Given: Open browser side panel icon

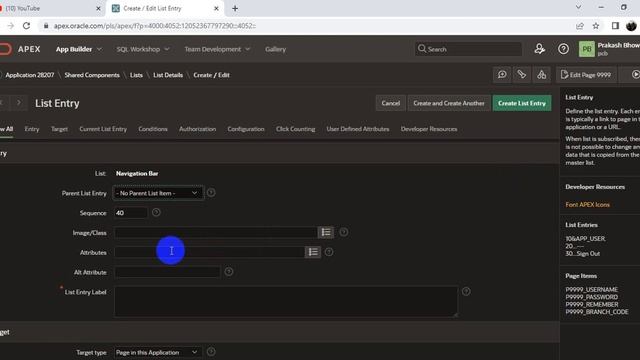Looking at the screenshot, I should point(615,26).
